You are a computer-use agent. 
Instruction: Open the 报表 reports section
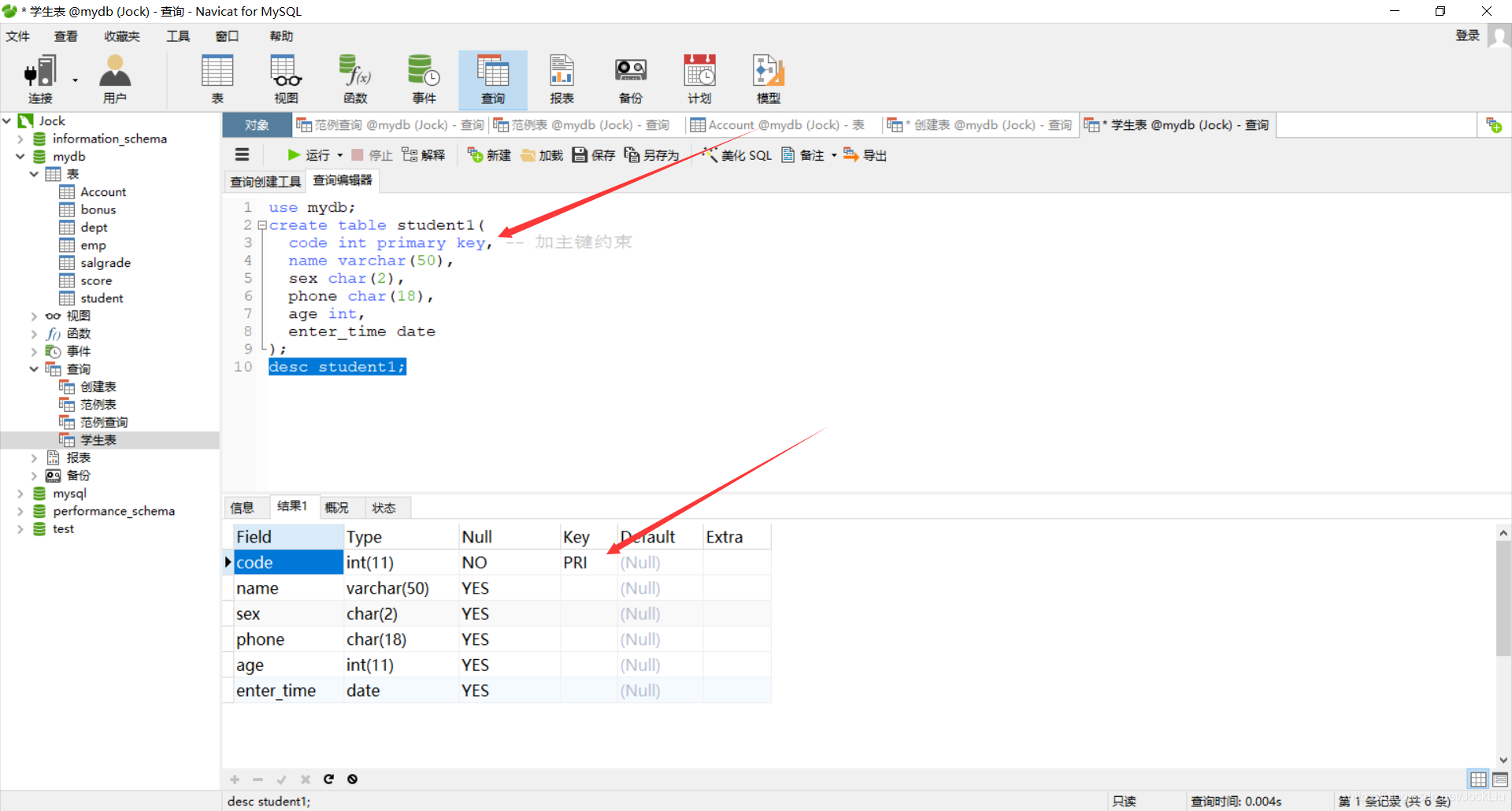coord(561,79)
